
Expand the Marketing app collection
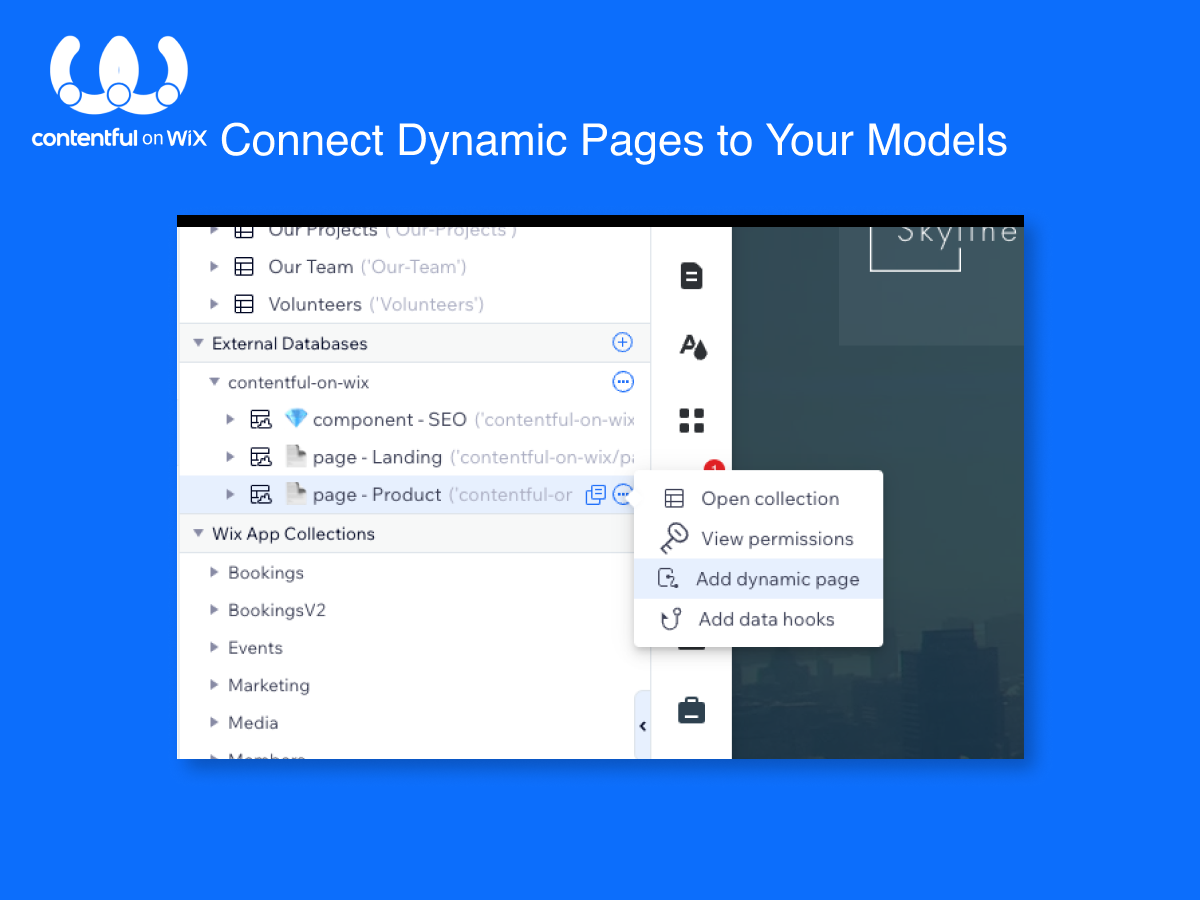tap(214, 685)
